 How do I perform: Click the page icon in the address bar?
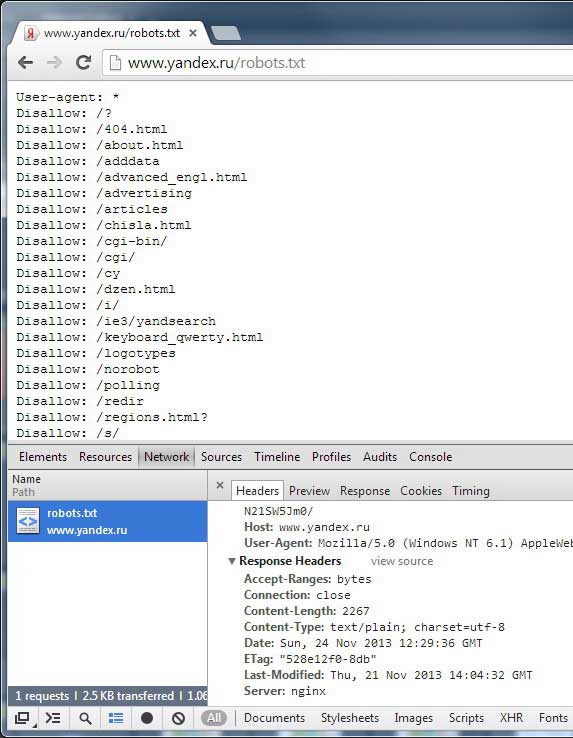tap(115, 63)
